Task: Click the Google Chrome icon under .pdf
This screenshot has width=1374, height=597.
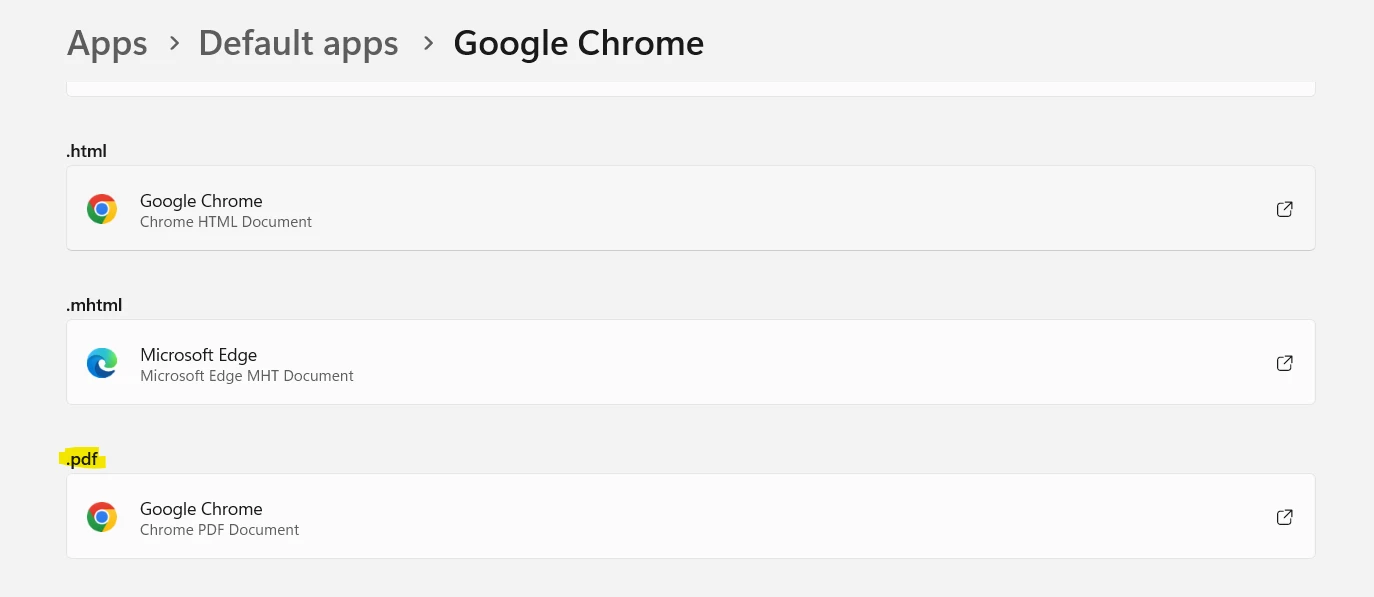Action: tap(102, 516)
